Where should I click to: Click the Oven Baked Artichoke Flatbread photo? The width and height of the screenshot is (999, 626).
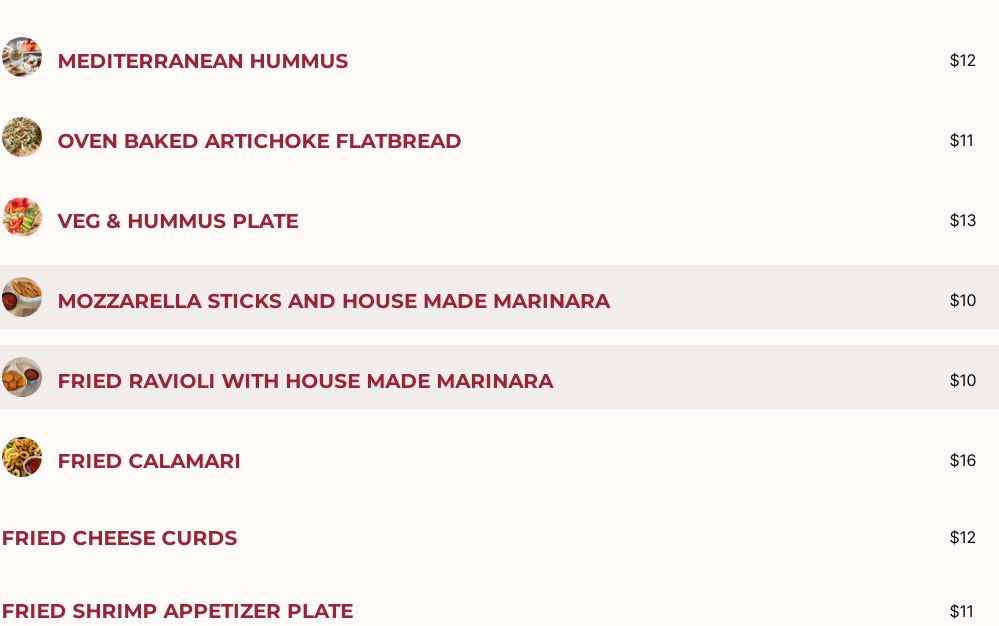pyautogui.click(x=21, y=137)
